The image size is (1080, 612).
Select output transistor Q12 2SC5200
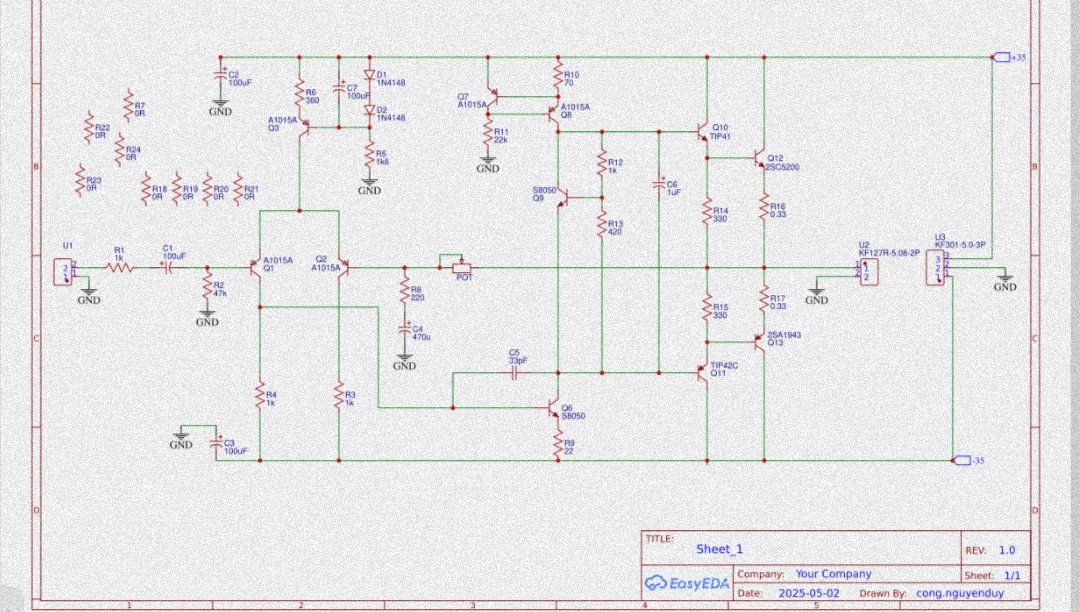[x=760, y=158]
